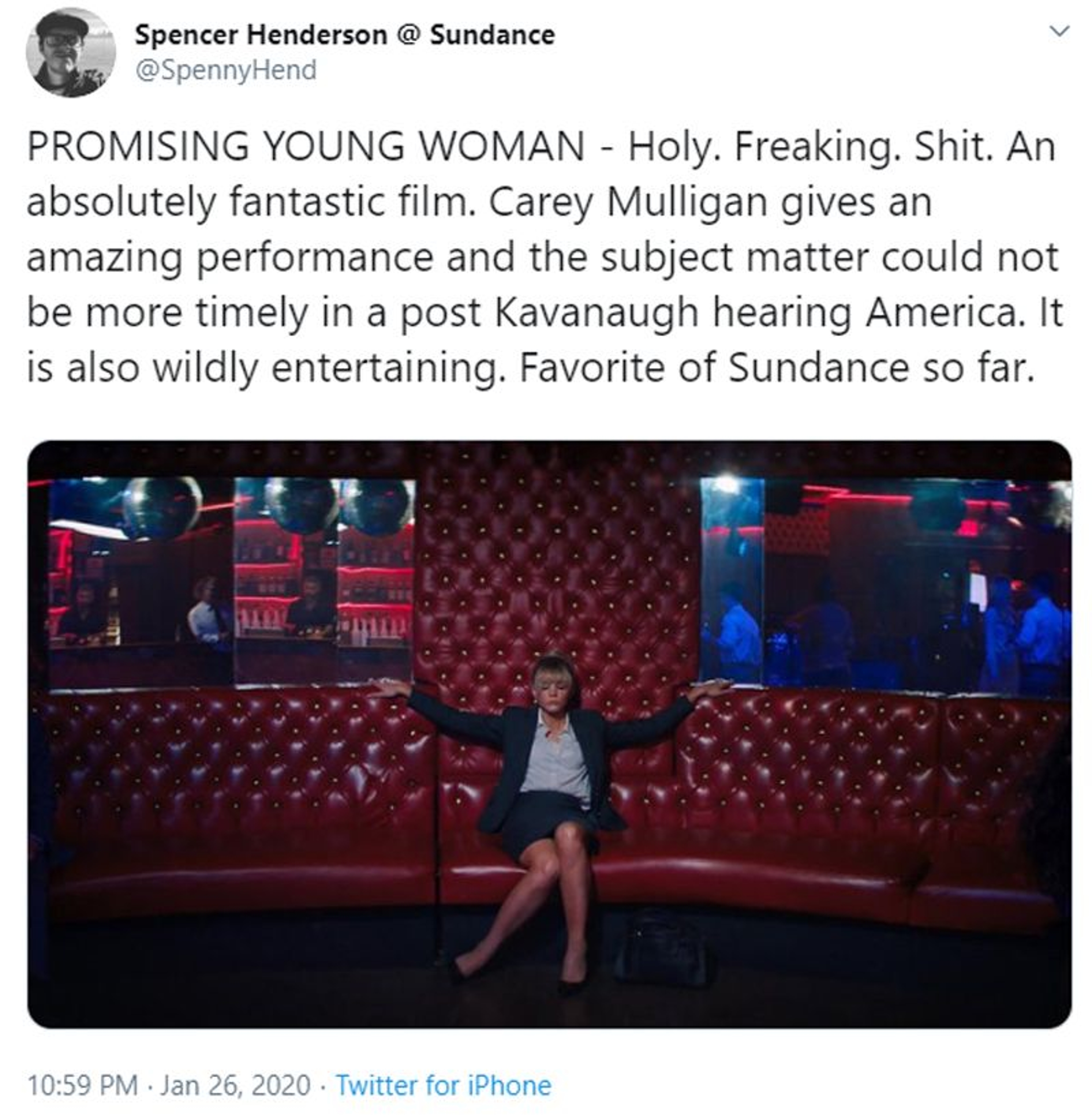Viewport: 1092px width, 1119px height.
Task: Click Spencer Henderson's profile avatar
Action: click(71, 53)
